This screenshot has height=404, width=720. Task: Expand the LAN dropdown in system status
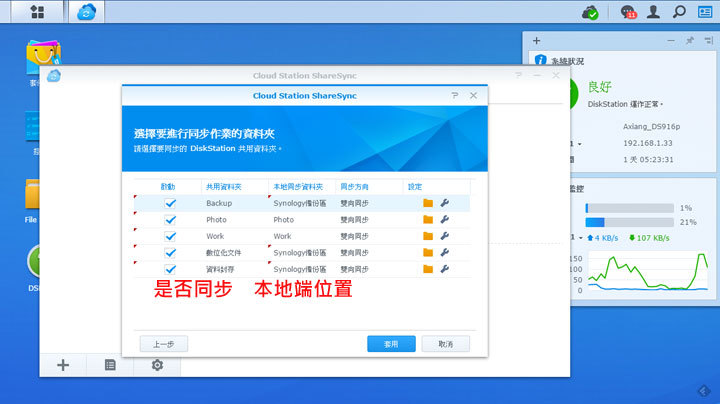click(579, 144)
